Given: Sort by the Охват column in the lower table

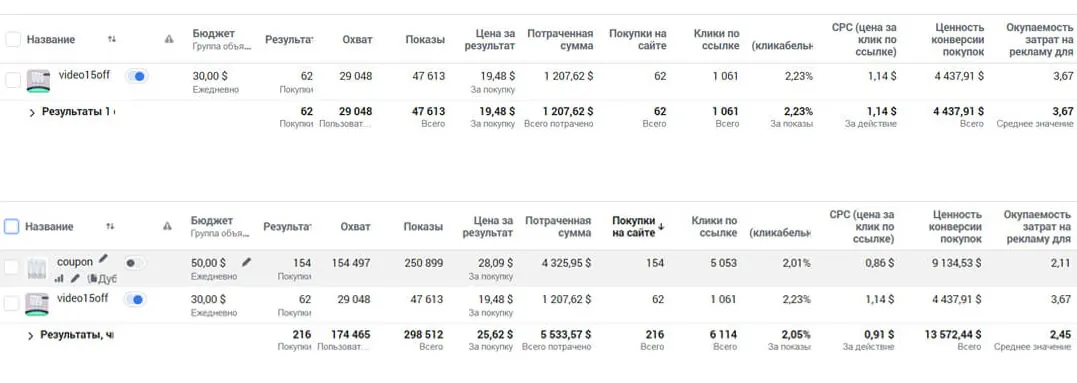Looking at the screenshot, I should (355, 227).
